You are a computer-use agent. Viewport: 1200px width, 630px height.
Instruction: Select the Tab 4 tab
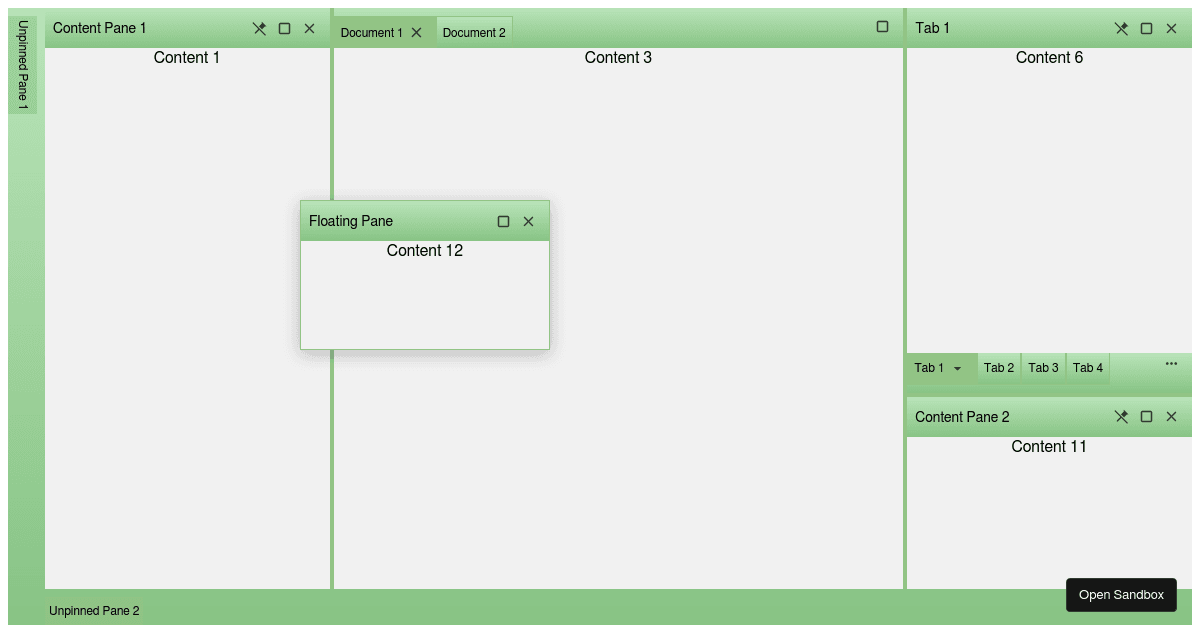(x=1087, y=368)
